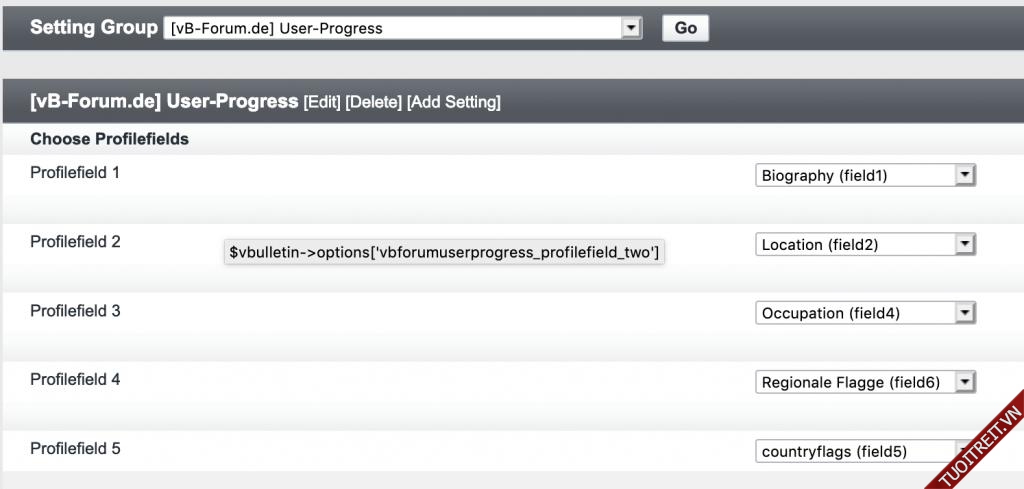Open the countryflags (field5) dropdown
This screenshot has width=1024, height=489.
[860, 451]
